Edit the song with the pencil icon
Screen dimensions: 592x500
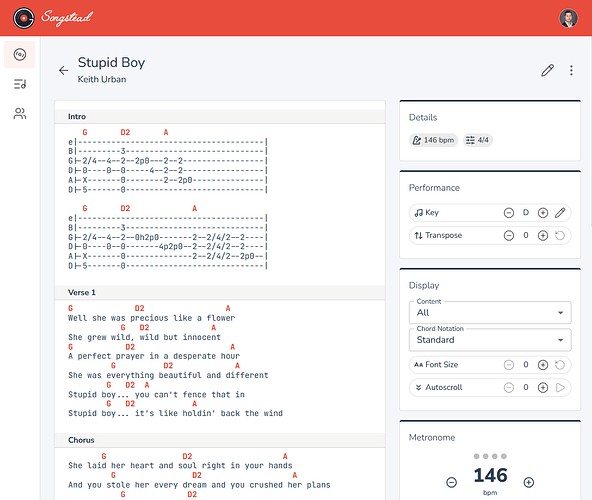tap(547, 70)
